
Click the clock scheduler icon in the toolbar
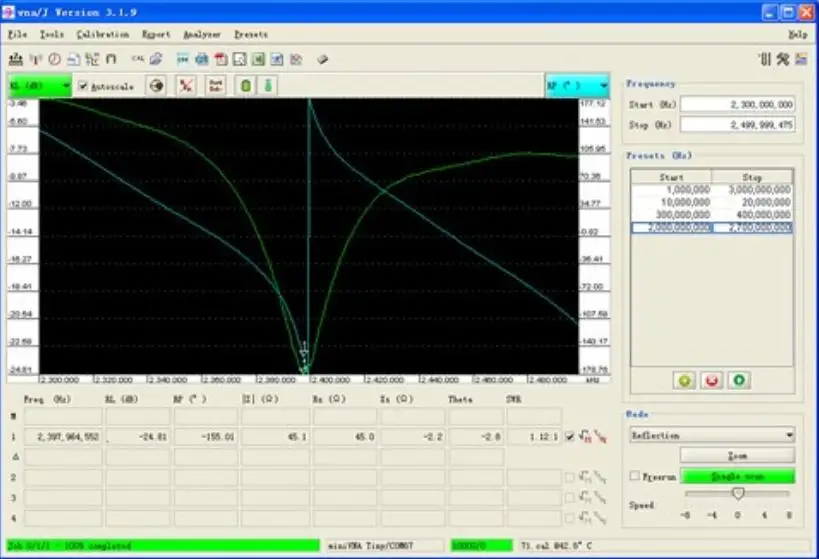click(x=54, y=59)
